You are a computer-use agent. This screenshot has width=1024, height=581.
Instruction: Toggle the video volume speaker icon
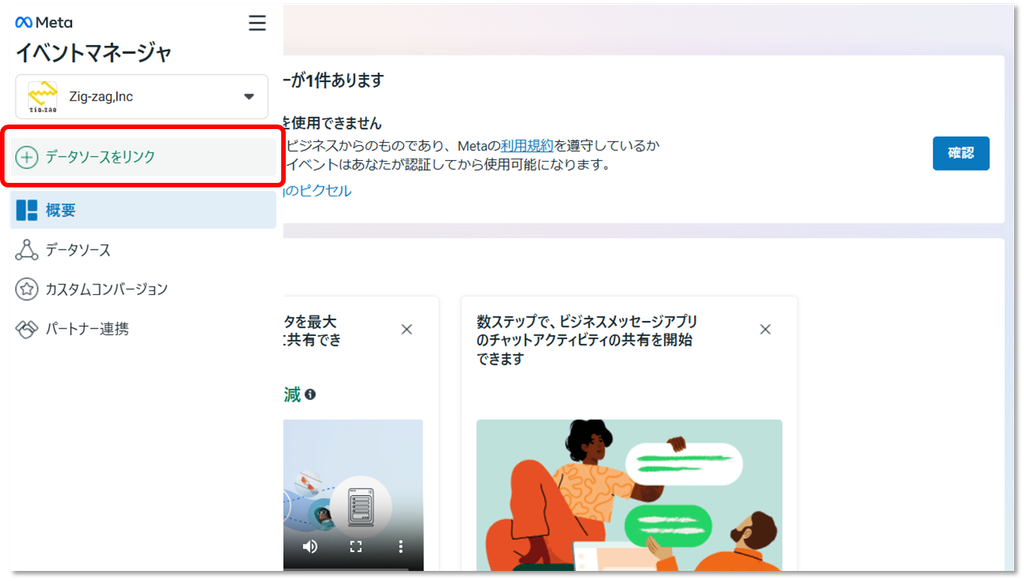pos(310,546)
